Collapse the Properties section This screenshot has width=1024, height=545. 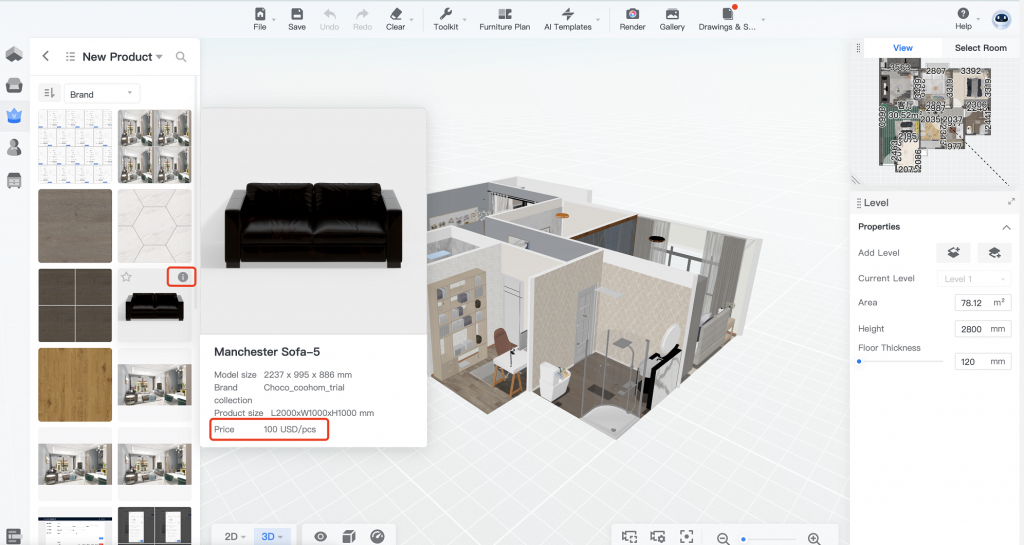(x=1006, y=227)
